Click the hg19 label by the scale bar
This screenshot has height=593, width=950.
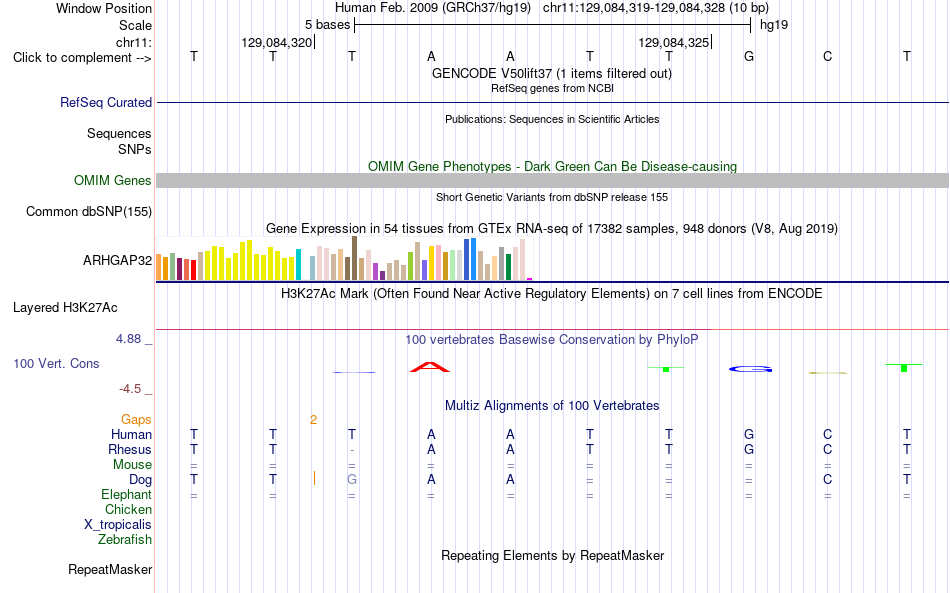pos(774,25)
